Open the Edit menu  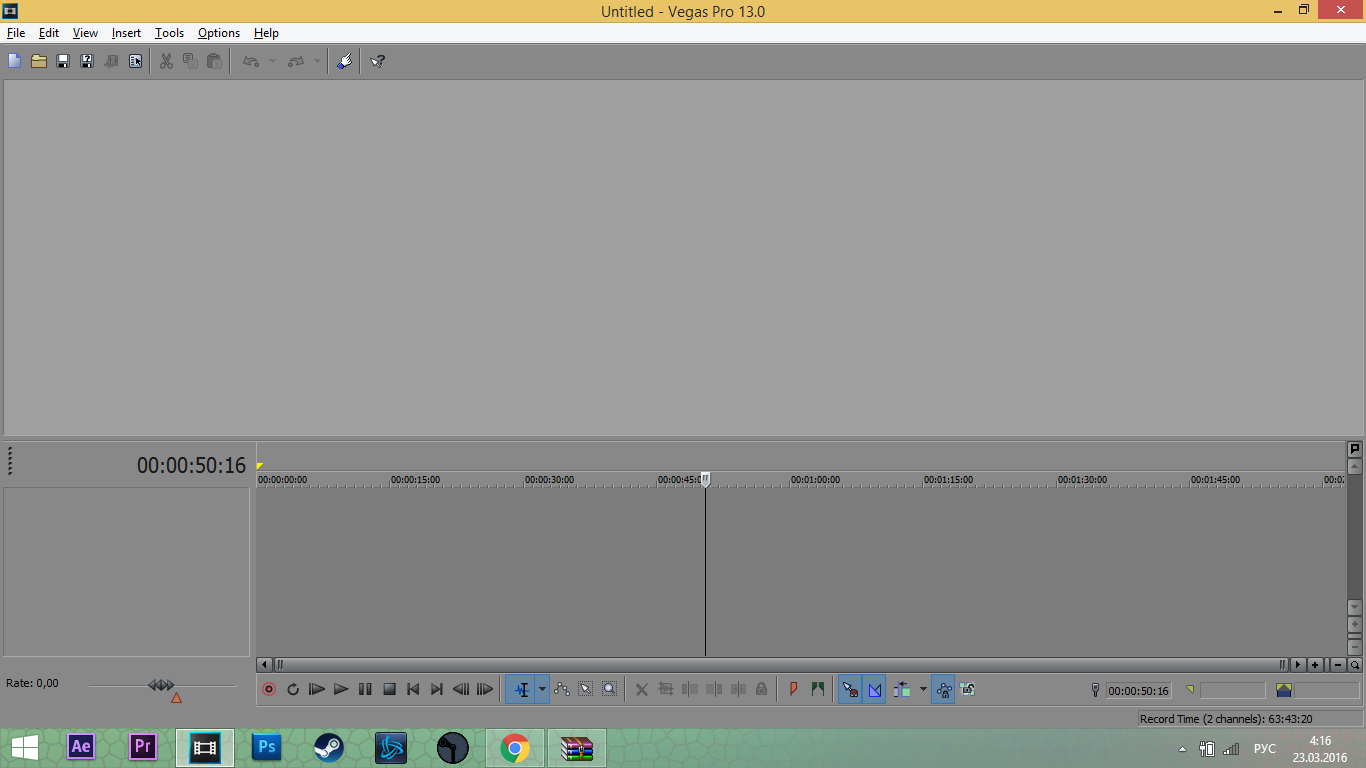(x=49, y=33)
